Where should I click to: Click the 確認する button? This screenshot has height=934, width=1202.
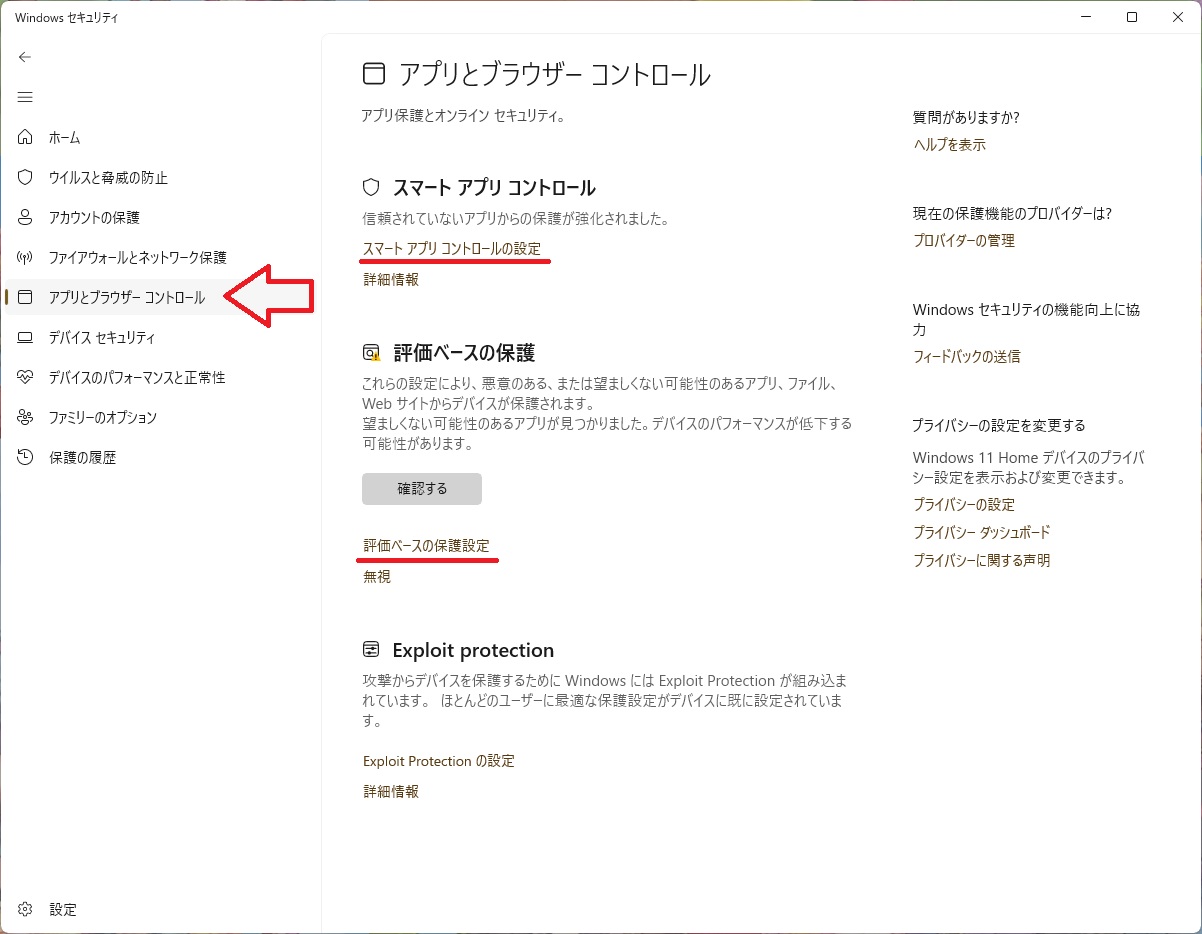[x=422, y=489]
